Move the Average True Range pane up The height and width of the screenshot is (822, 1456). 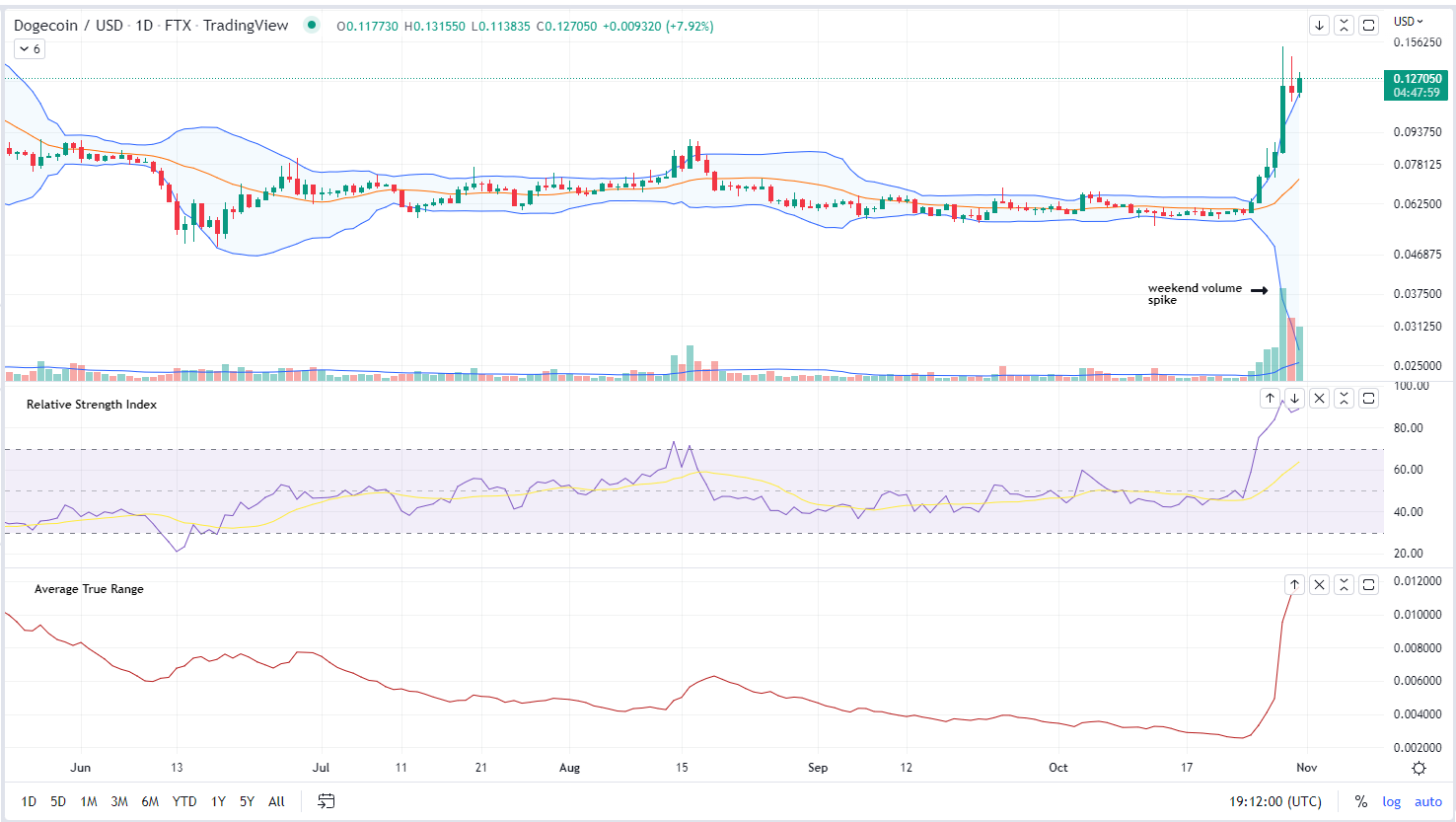tap(1294, 584)
